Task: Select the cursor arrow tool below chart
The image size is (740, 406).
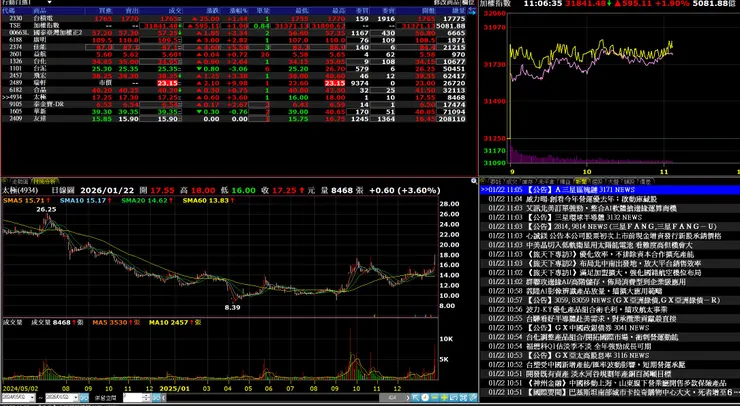Action: tap(416, 398)
